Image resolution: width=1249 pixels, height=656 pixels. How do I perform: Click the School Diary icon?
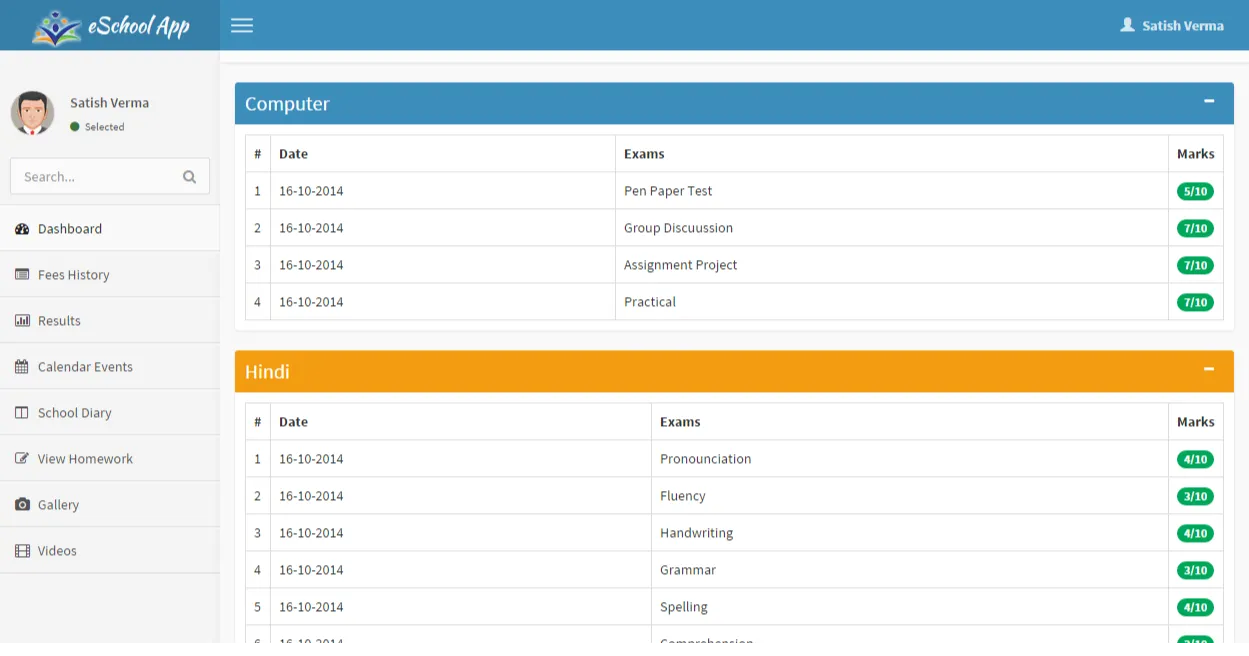(x=22, y=413)
